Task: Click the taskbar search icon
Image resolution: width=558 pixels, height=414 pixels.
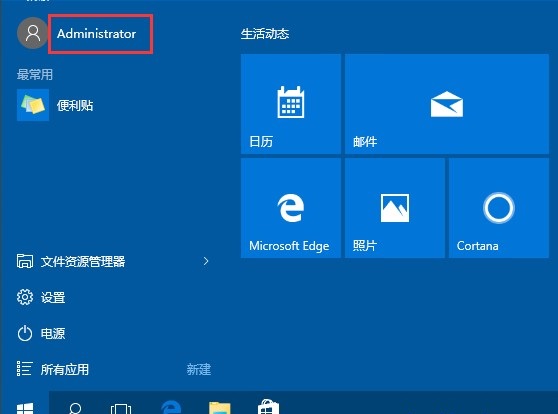Action: pyautogui.click(x=75, y=408)
